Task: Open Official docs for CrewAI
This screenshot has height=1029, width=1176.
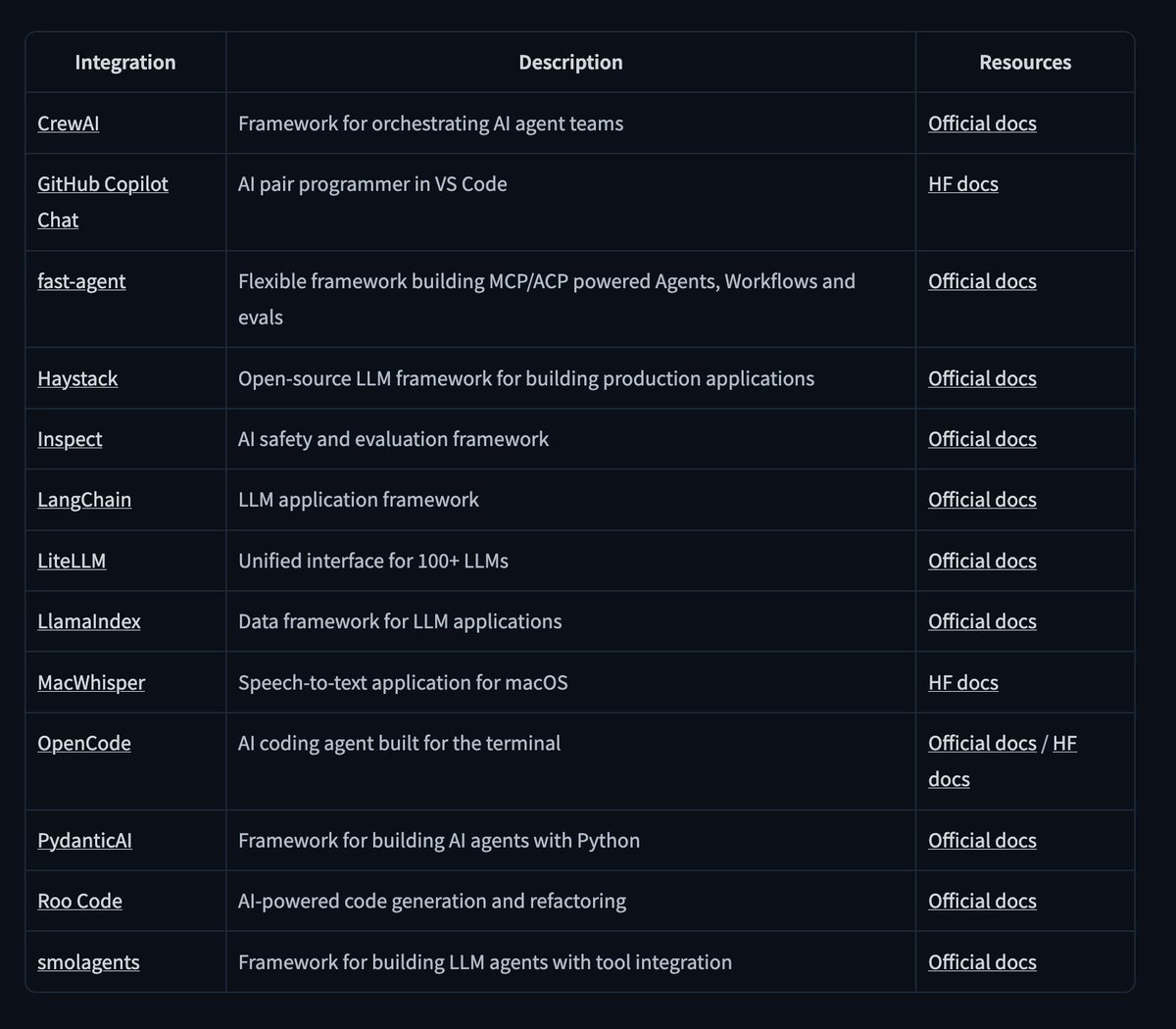Action: [982, 123]
